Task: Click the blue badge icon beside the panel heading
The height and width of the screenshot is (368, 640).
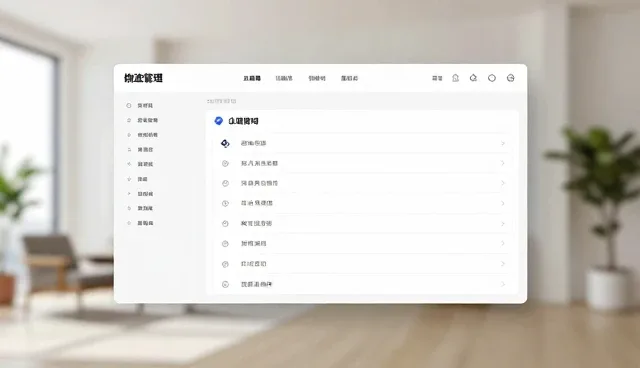Action: (x=219, y=121)
